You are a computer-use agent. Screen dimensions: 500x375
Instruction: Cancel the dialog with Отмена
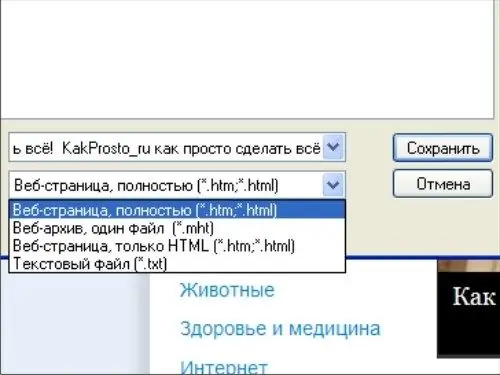coord(443,184)
